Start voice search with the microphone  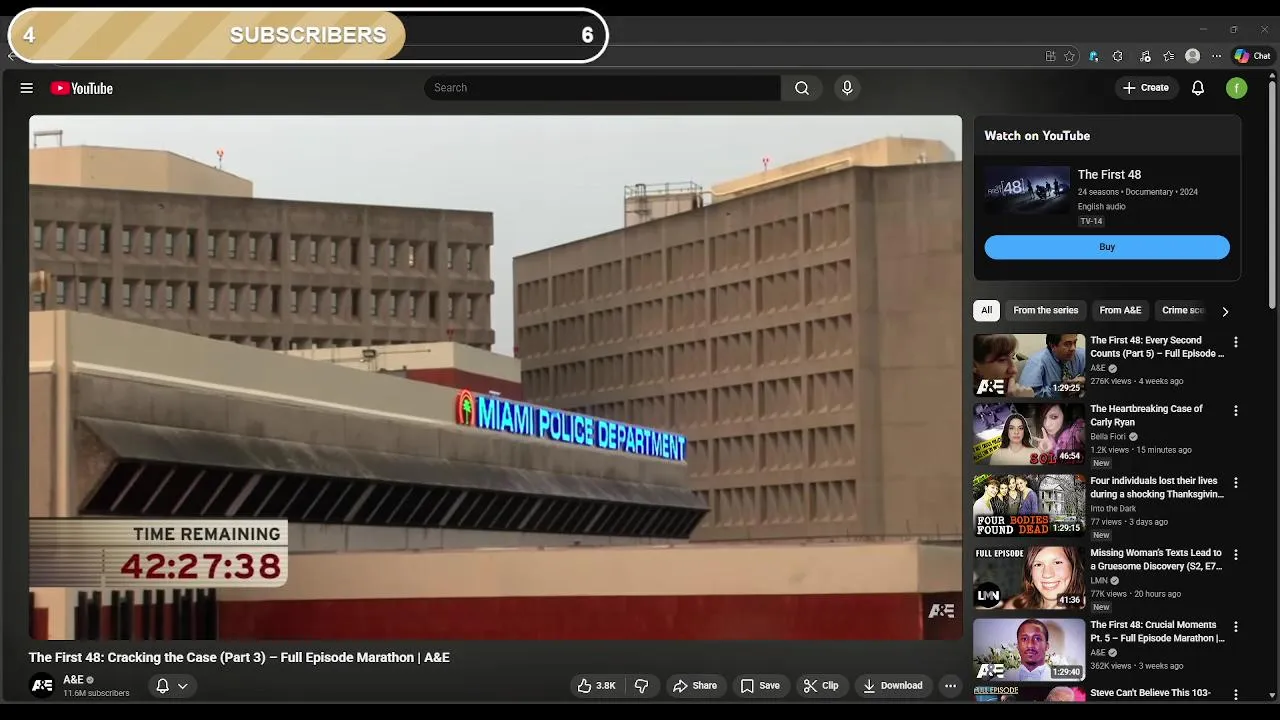(847, 88)
